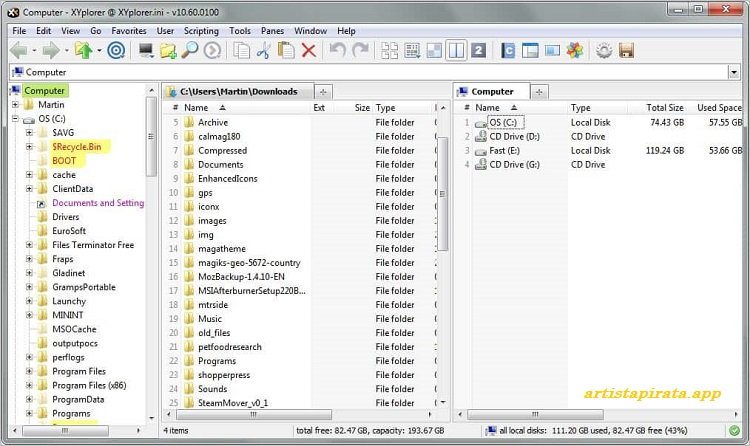Open the Scripting menu
Image resolution: width=750 pixels, height=446 pixels.
201,31
